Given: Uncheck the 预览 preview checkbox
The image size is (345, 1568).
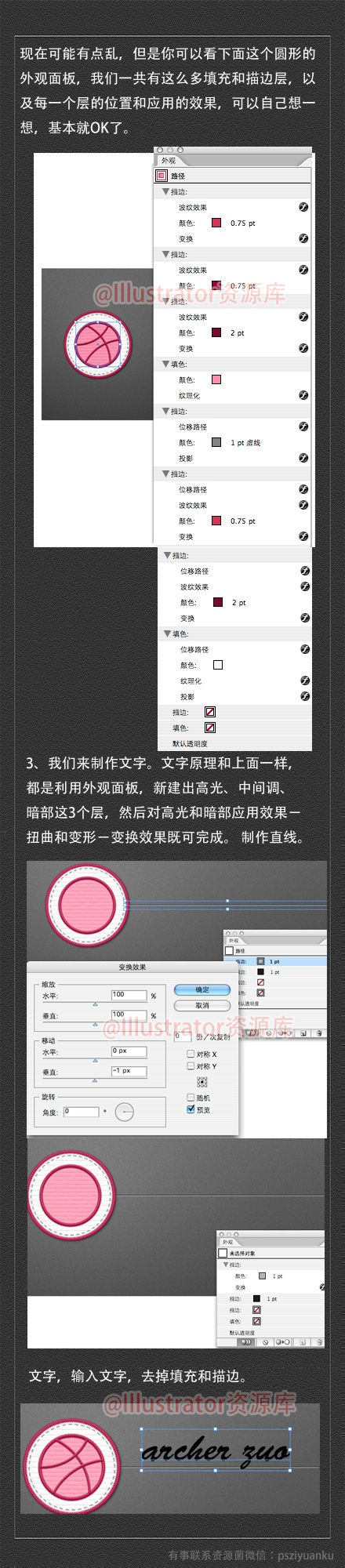Looking at the screenshot, I should tap(191, 1109).
